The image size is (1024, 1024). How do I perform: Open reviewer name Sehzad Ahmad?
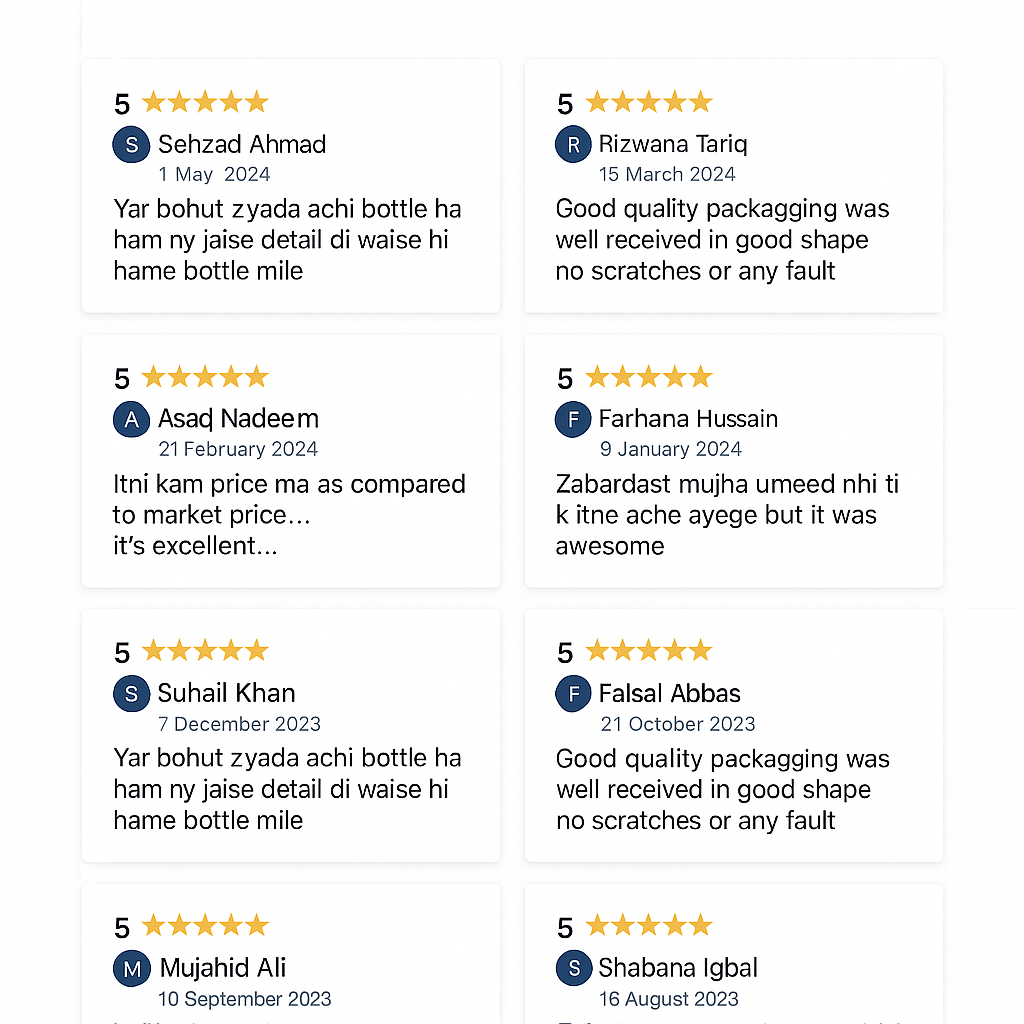[x=242, y=145]
